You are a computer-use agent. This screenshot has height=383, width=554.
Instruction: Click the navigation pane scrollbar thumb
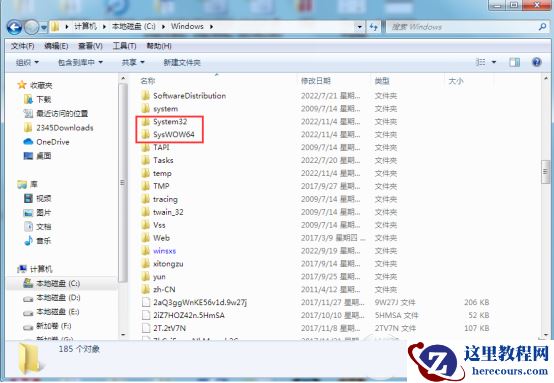coord(123,183)
